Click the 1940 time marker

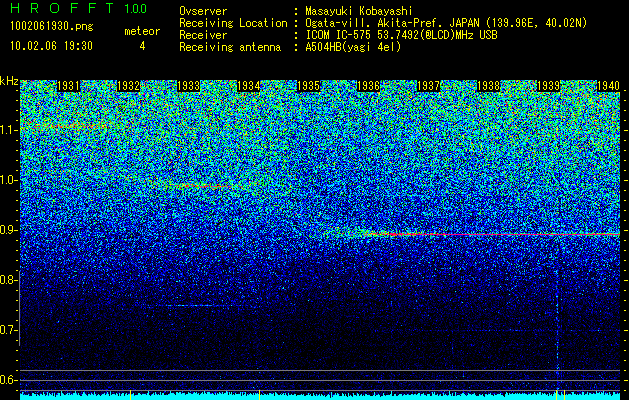pos(609,86)
